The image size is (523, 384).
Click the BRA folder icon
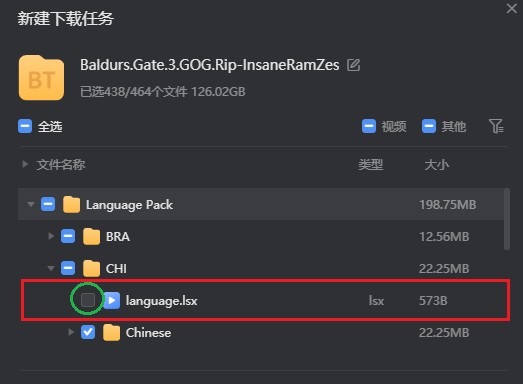(91, 236)
